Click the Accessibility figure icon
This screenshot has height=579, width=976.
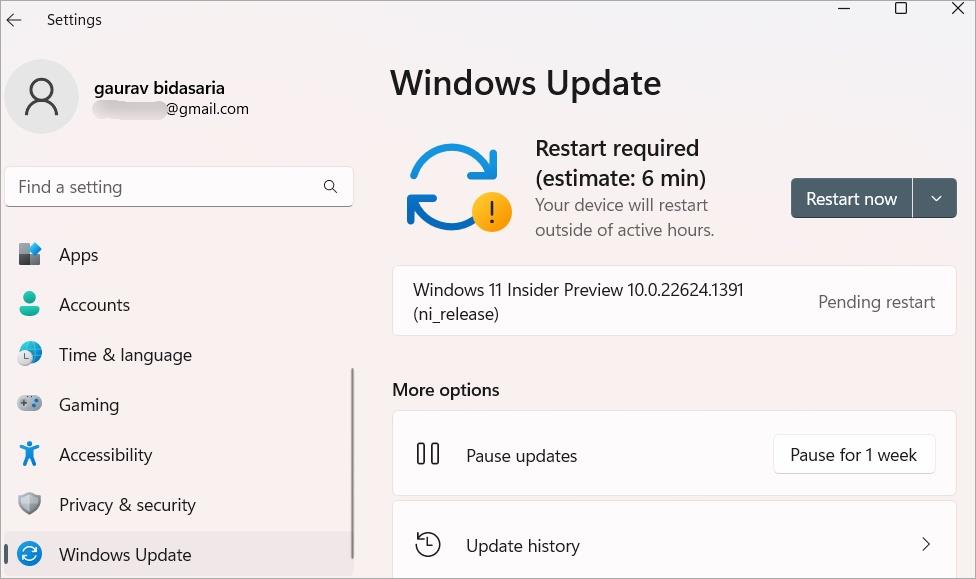[29, 454]
